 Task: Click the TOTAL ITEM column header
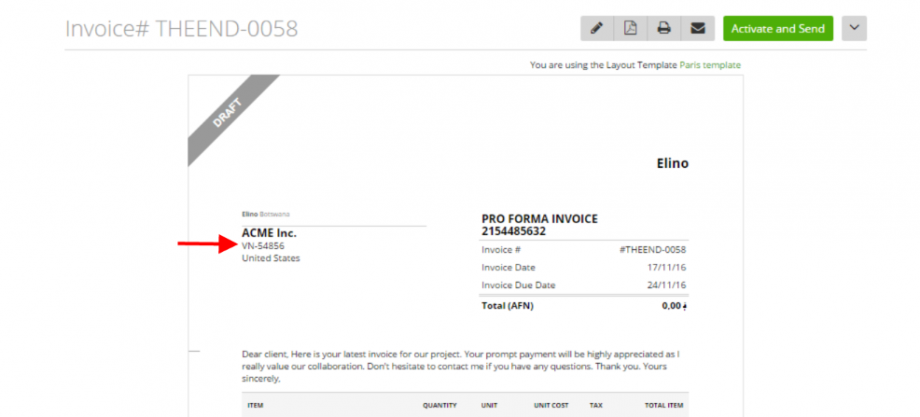click(665, 406)
